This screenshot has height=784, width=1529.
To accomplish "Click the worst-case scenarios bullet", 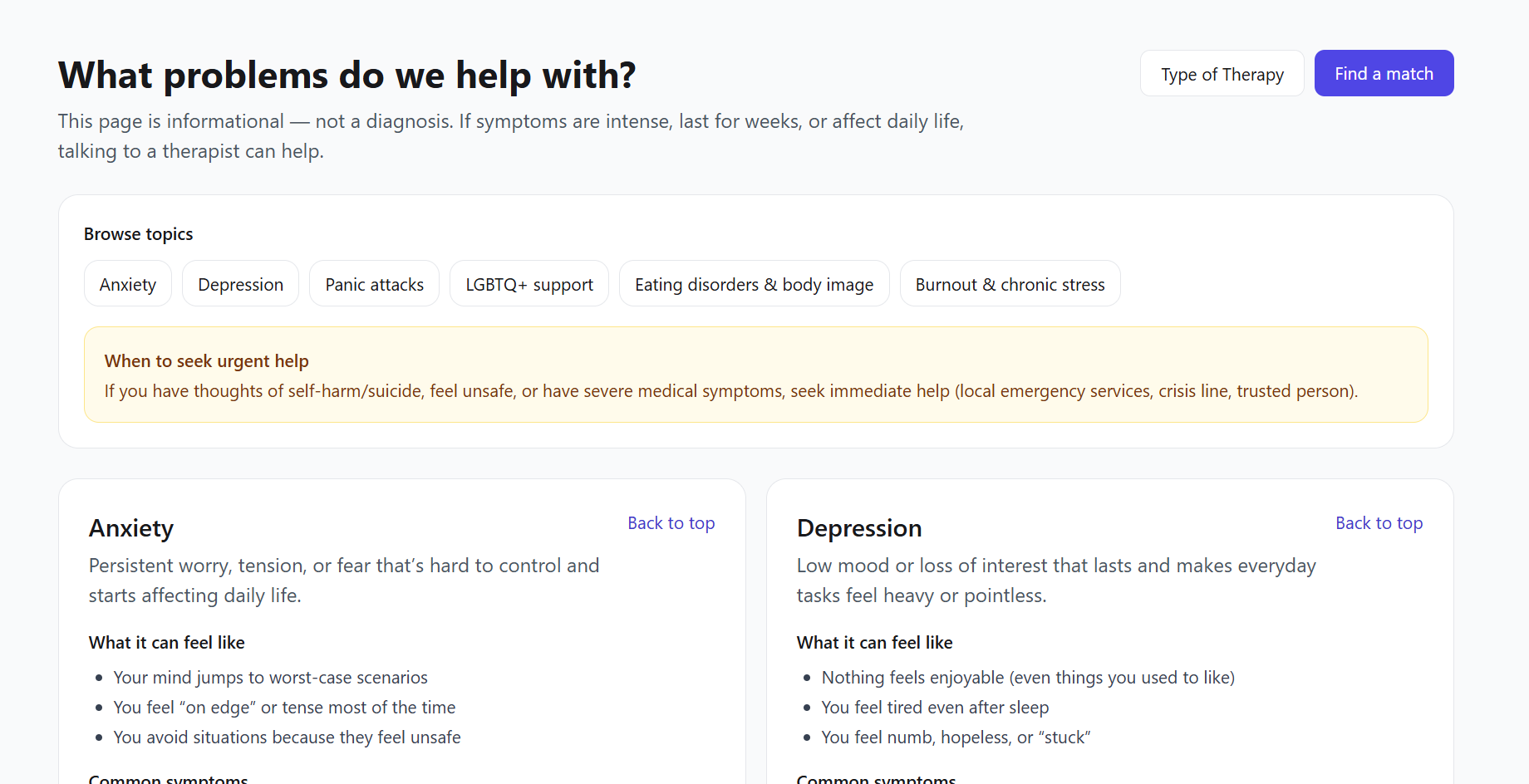I will pos(270,678).
